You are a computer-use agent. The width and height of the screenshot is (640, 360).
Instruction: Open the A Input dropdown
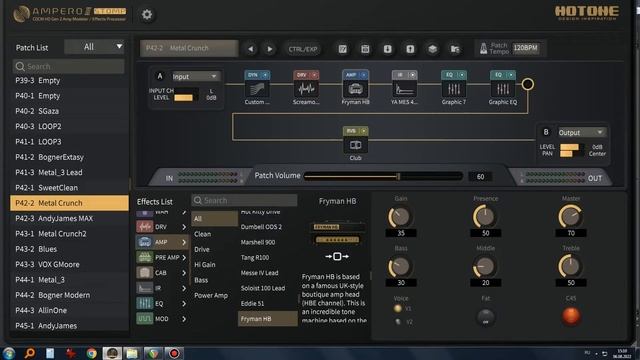point(195,76)
